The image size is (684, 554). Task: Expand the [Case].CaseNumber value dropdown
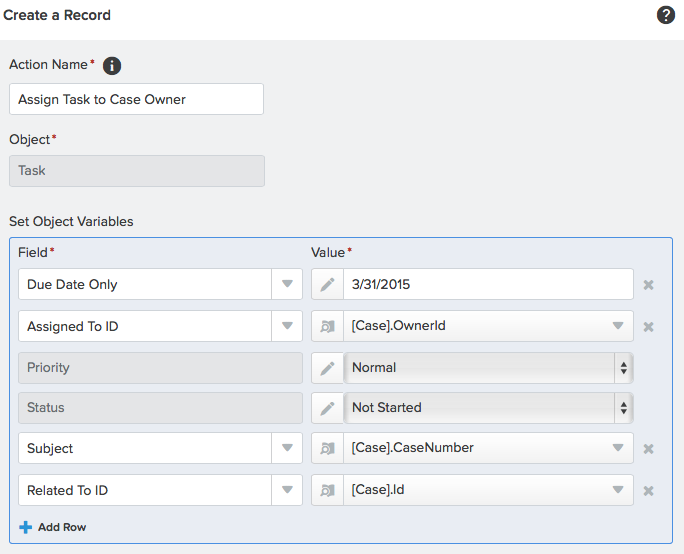[x=618, y=448]
